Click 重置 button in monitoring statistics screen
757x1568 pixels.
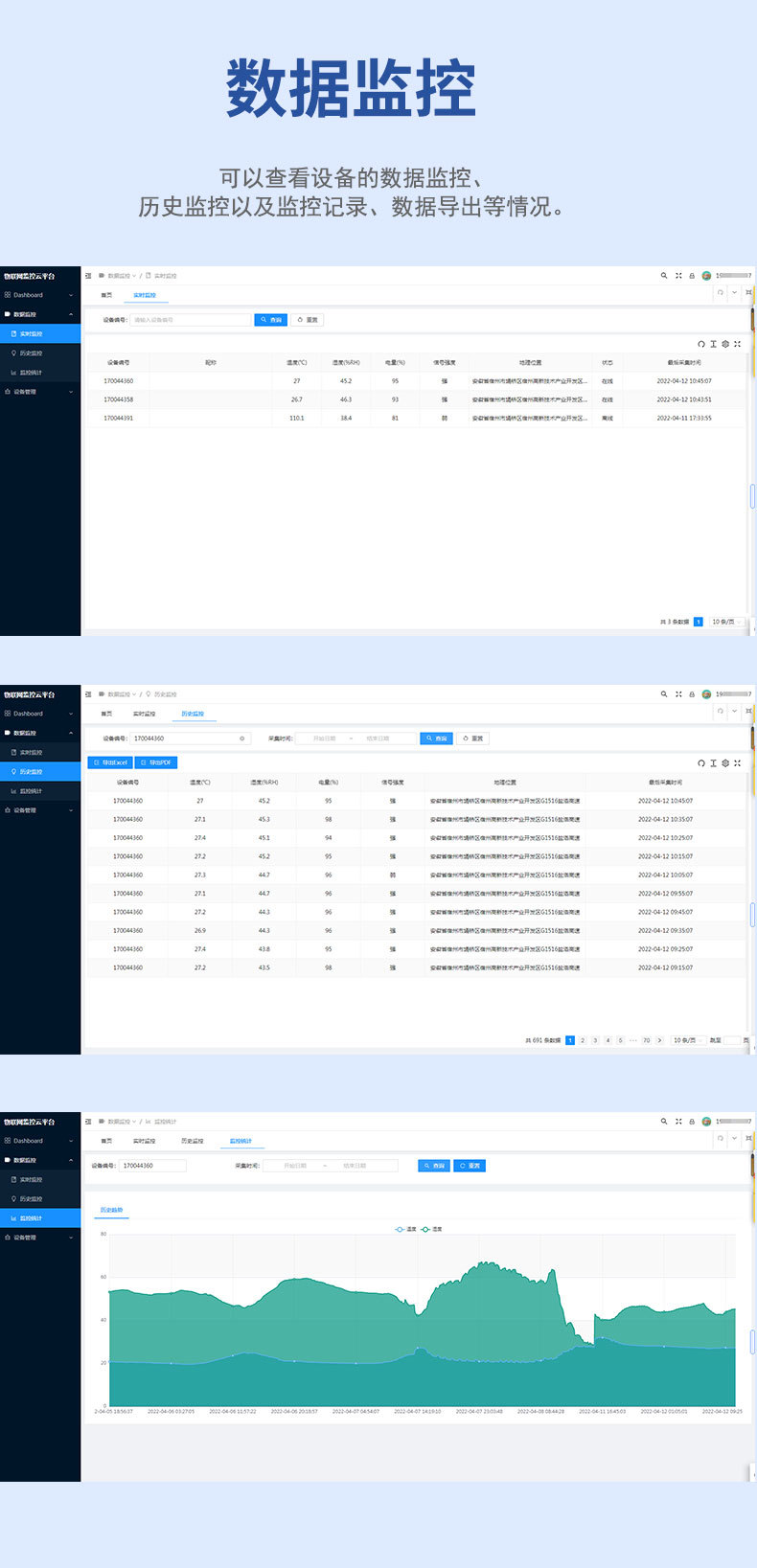tap(470, 1166)
